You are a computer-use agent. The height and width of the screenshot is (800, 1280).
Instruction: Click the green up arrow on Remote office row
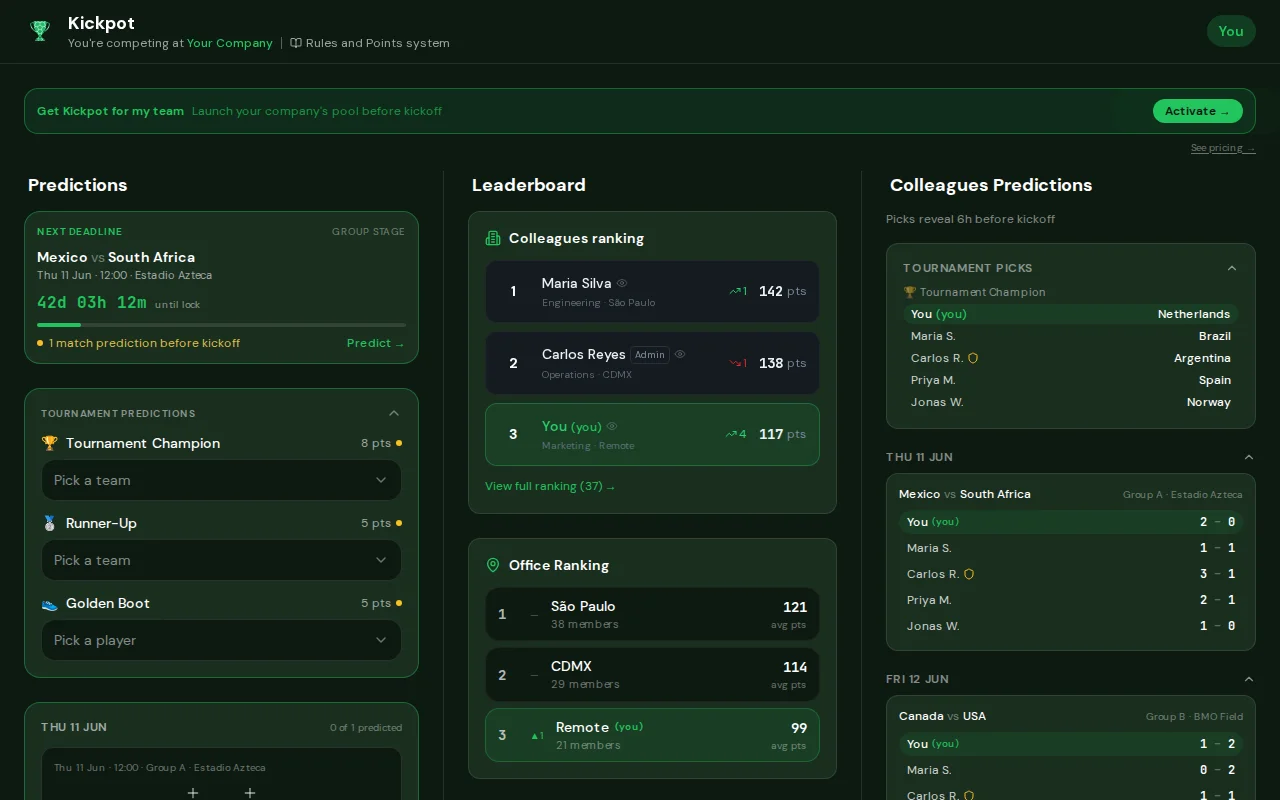point(537,736)
